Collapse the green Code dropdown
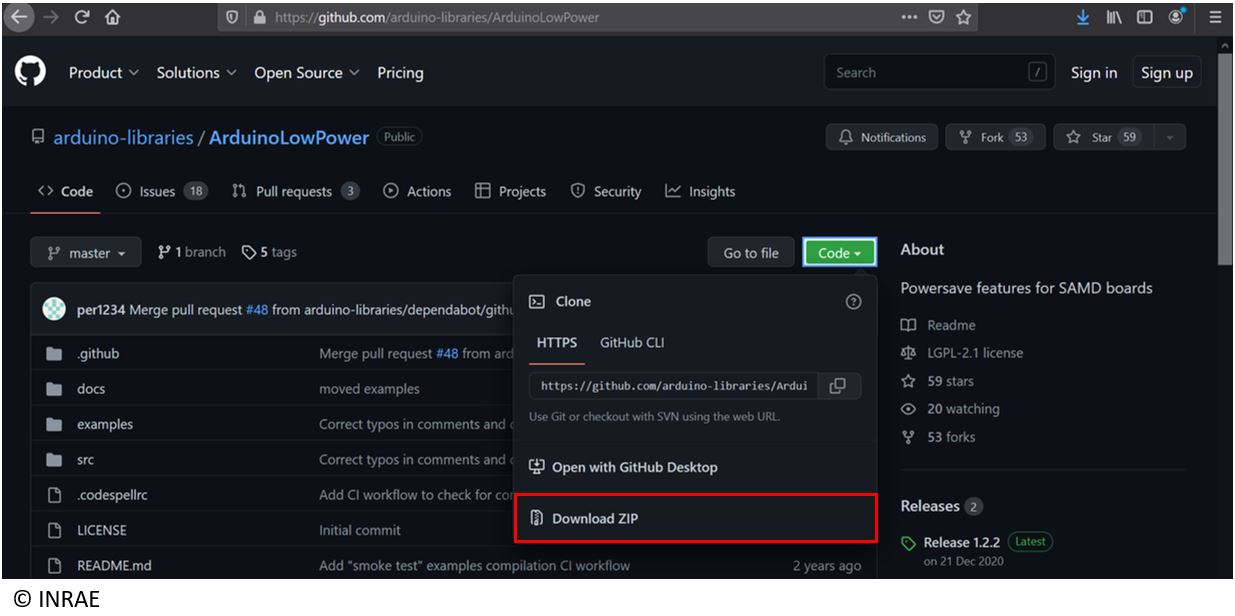Screen dimensions: 1235x616 [839, 254]
